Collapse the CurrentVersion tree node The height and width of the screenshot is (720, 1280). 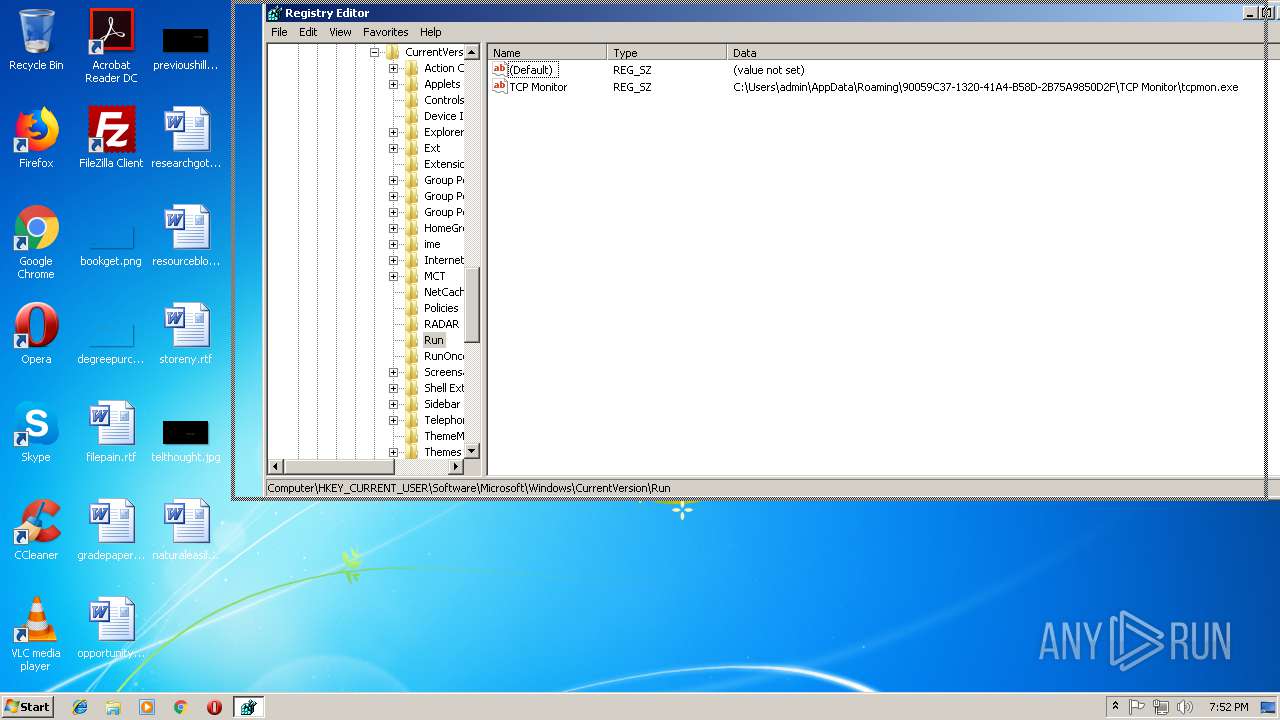coord(375,52)
